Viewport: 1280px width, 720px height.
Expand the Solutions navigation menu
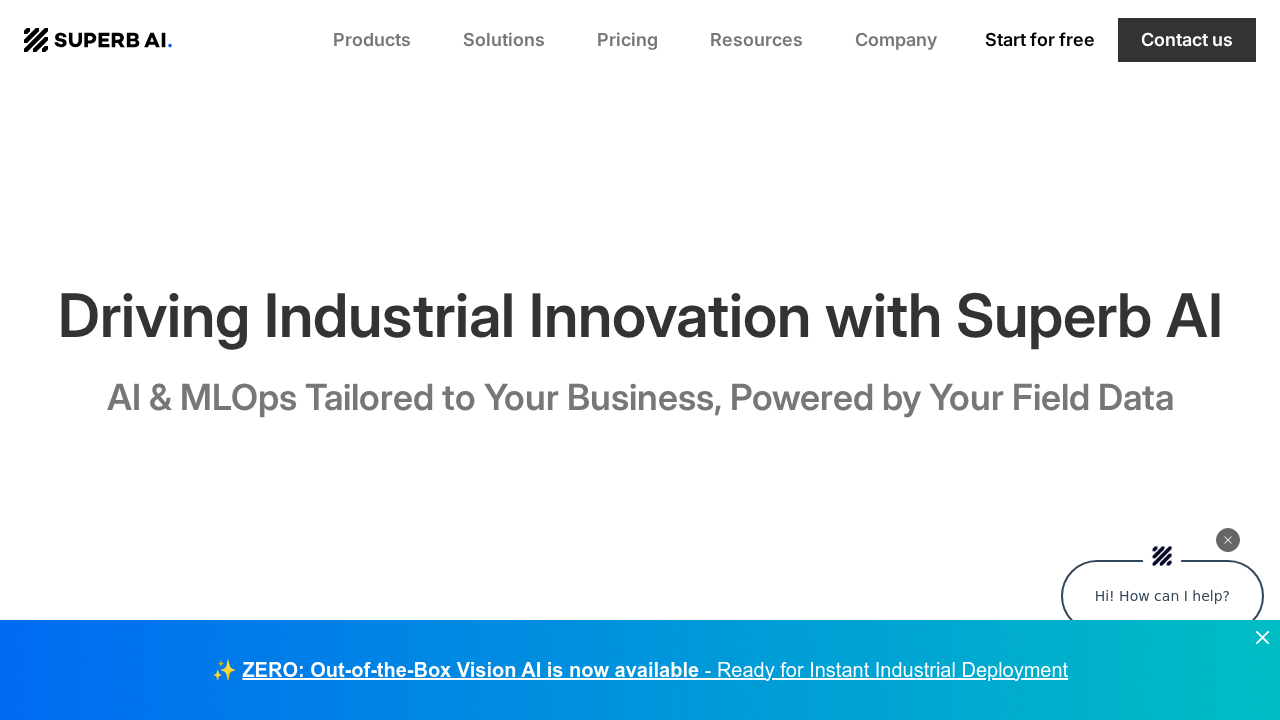click(x=504, y=40)
